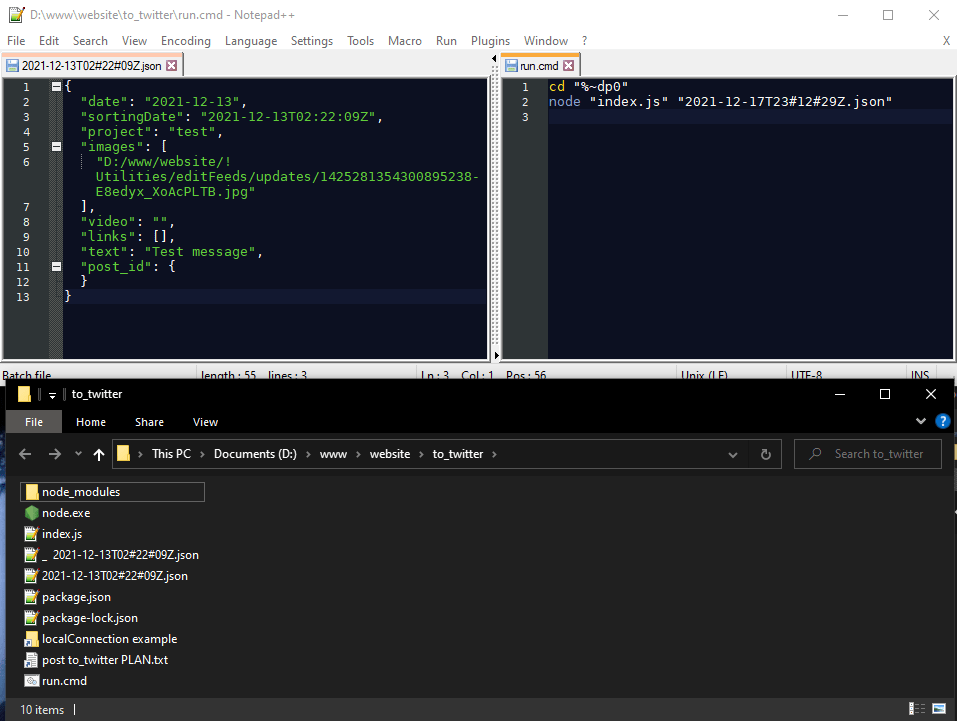Open the Encoding menu
The height and width of the screenshot is (721, 957).
pyautogui.click(x=186, y=41)
